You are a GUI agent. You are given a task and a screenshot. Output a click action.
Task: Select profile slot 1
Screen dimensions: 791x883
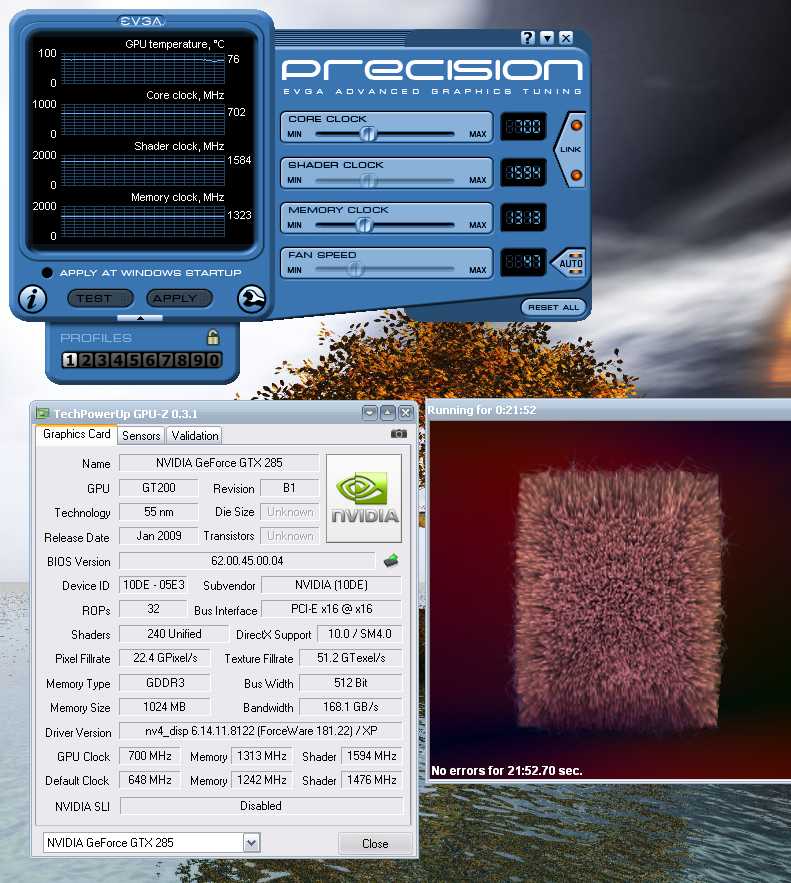pos(69,360)
